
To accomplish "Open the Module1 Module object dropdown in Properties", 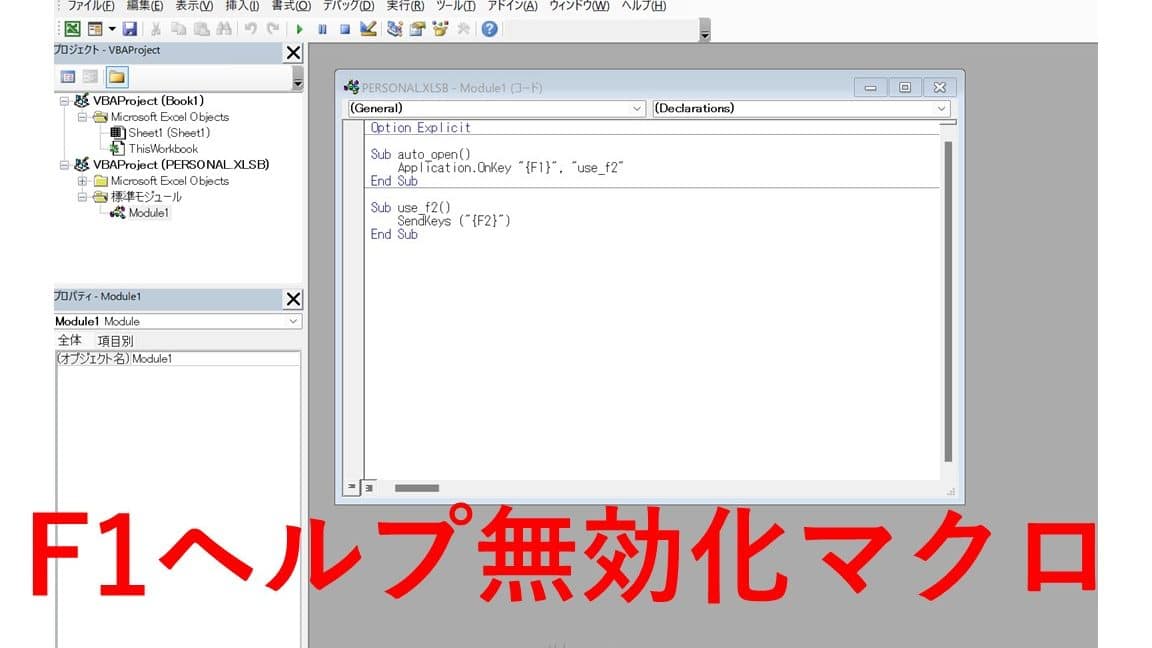I will point(293,322).
